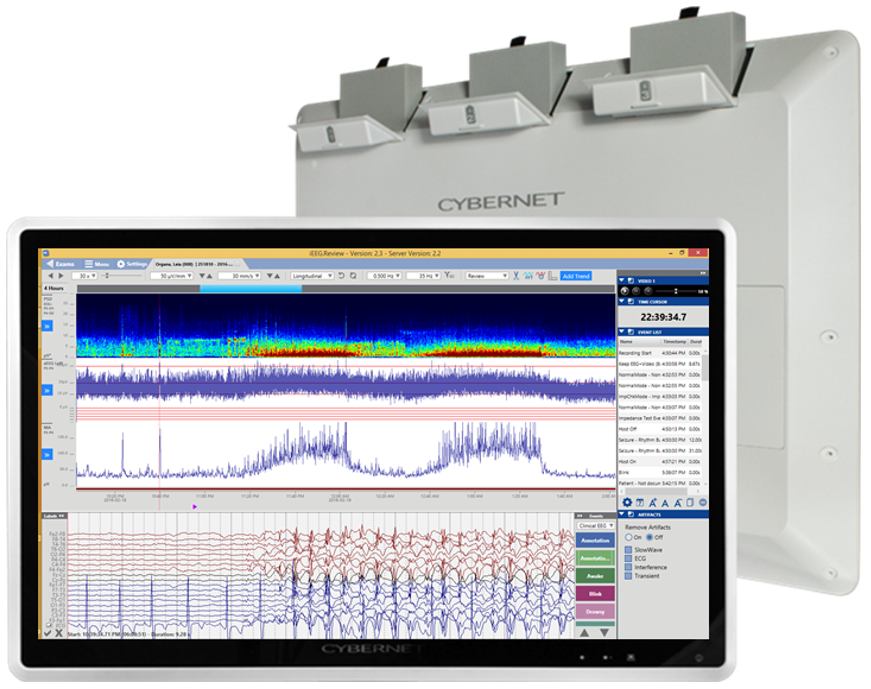The width and height of the screenshot is (871, 689).
Task: Open the Longitudinal montage dropdown
Action: (x=312, y=276)
